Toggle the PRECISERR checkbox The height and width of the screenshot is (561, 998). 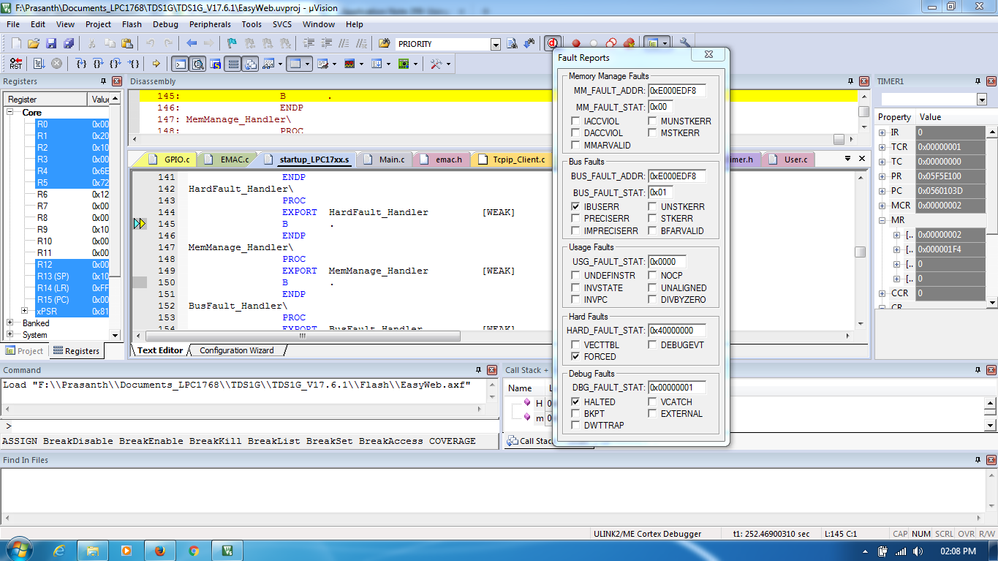(575, 218)
